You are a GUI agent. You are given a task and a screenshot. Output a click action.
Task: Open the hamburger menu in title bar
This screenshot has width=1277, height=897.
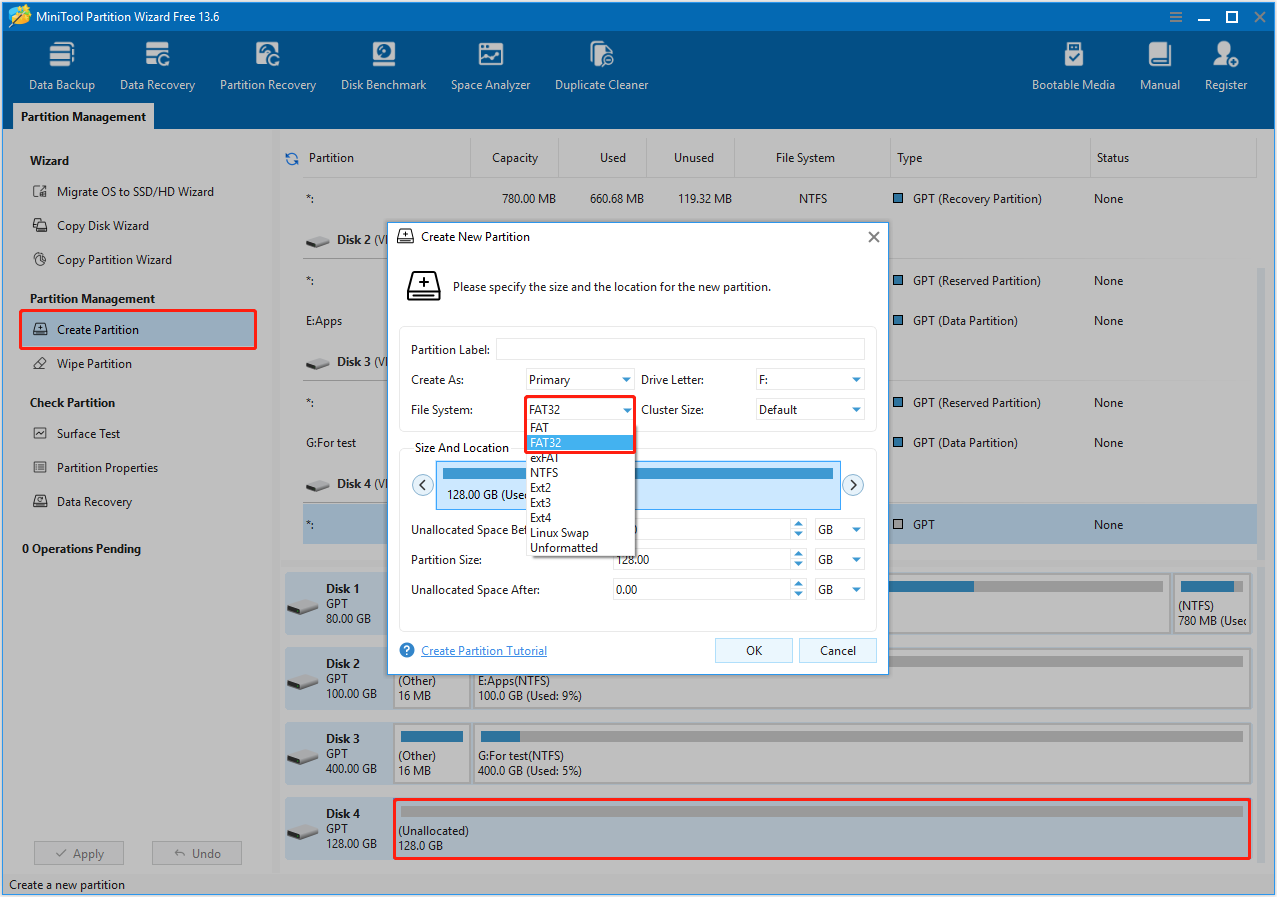coord(1175,17)
